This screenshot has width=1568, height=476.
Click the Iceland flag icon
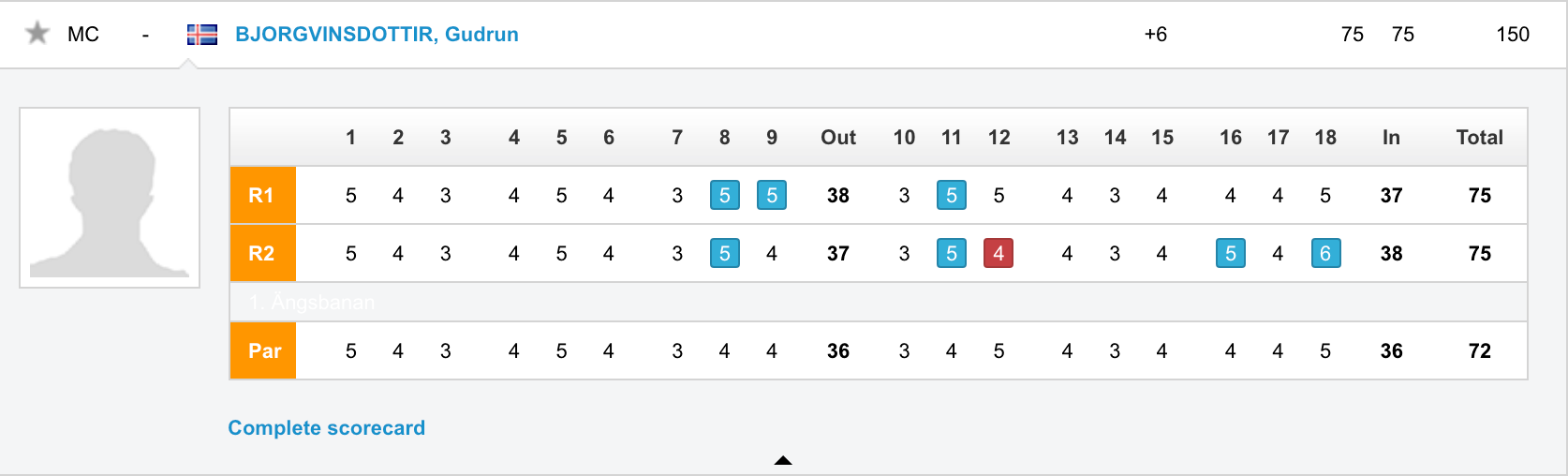pos(202,35)
